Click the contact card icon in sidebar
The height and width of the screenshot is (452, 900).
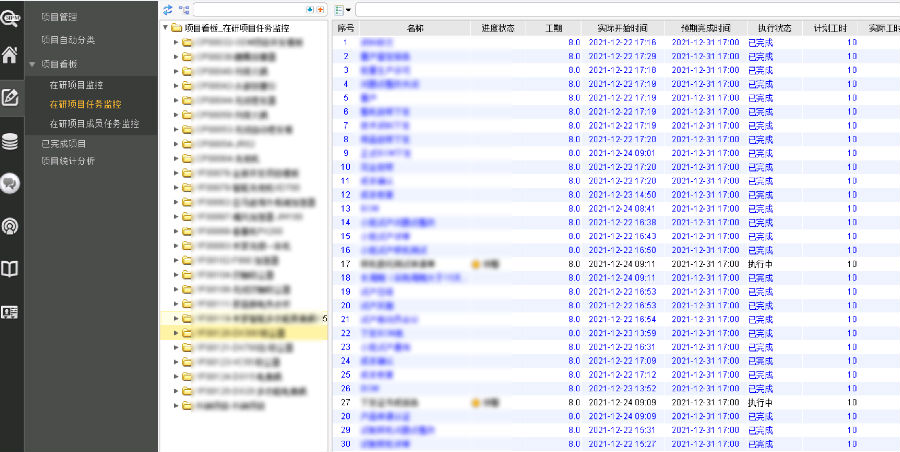tap(10, 312)
